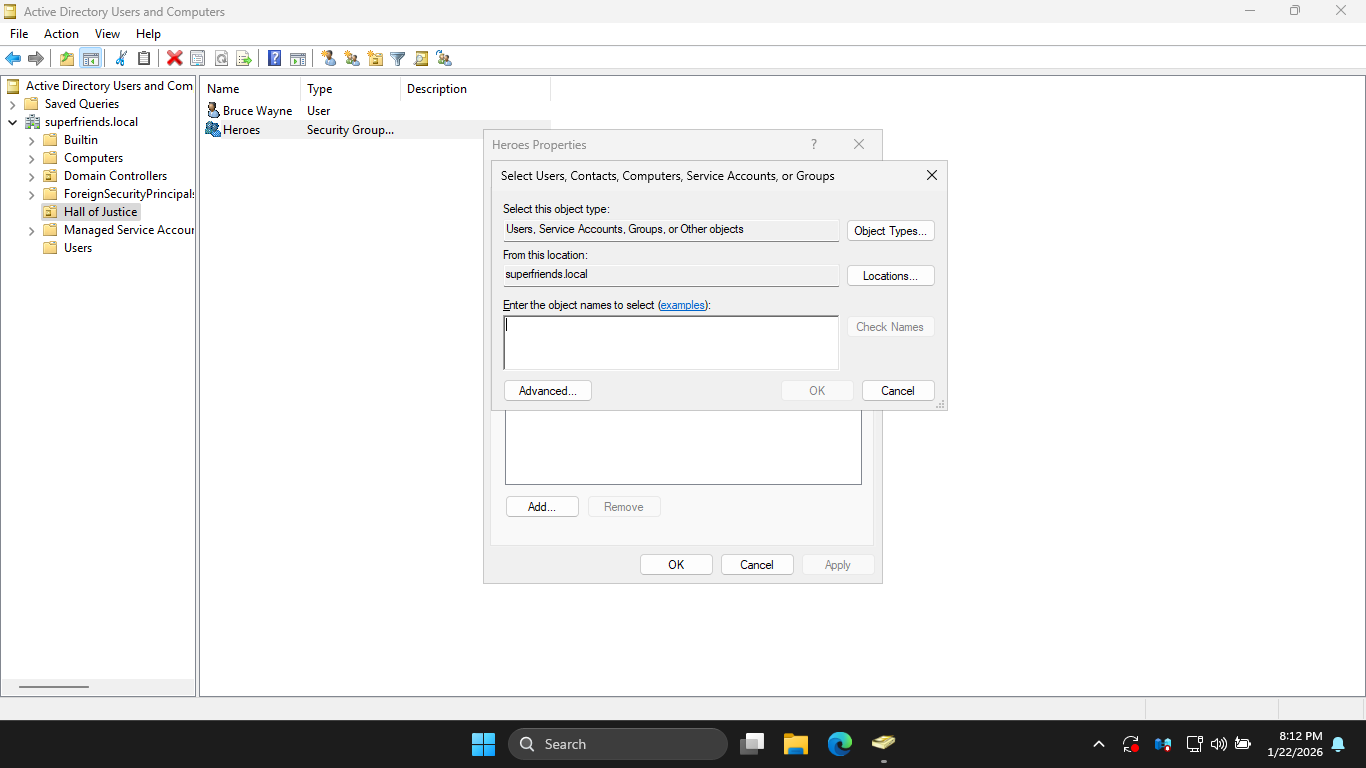The width and height of the screenshot is (1366, 768).
Task: Click the Object Types... button
Action: point(890,231)
